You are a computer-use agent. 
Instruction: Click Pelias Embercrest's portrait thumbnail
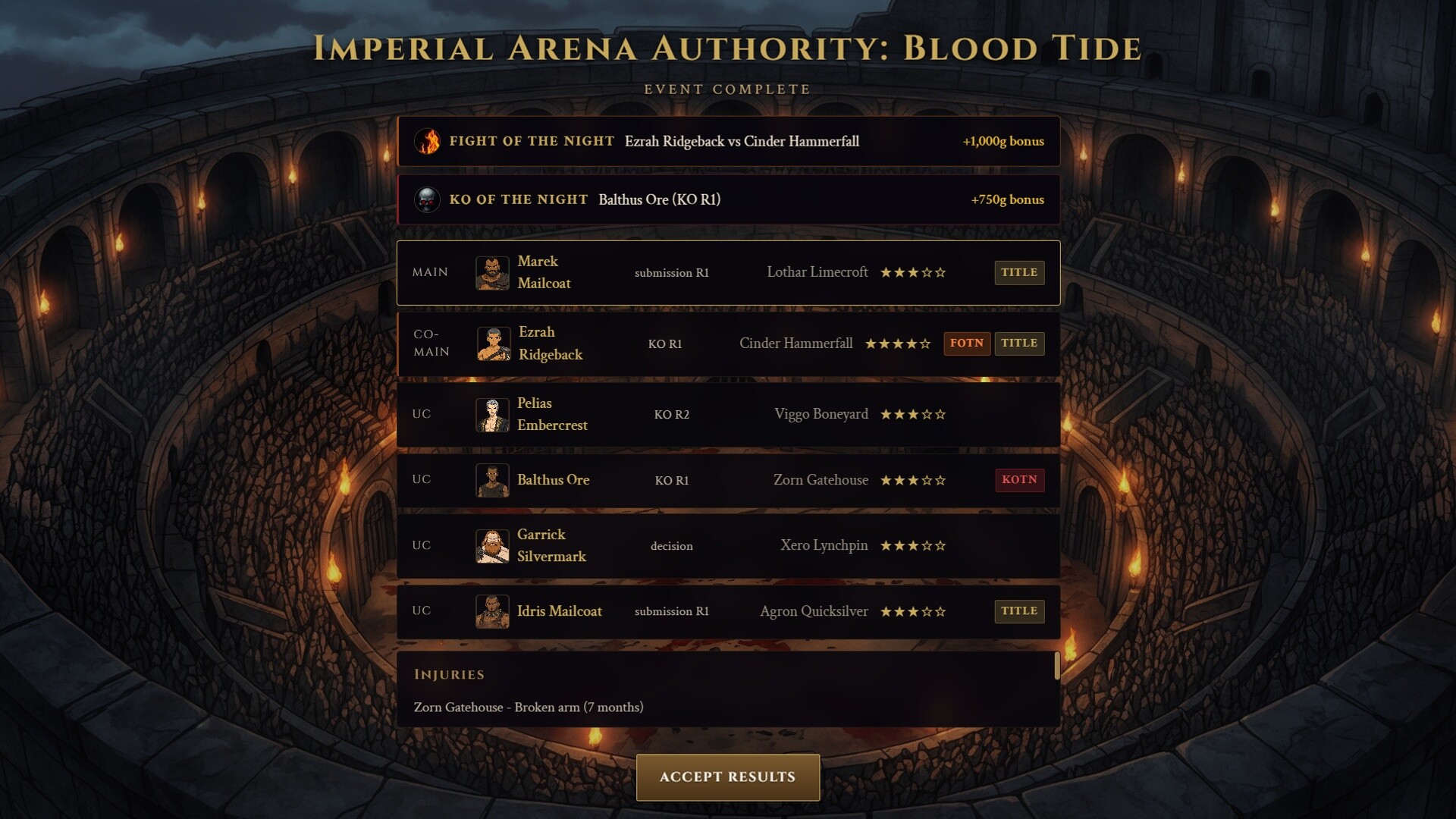pos(493,414)
